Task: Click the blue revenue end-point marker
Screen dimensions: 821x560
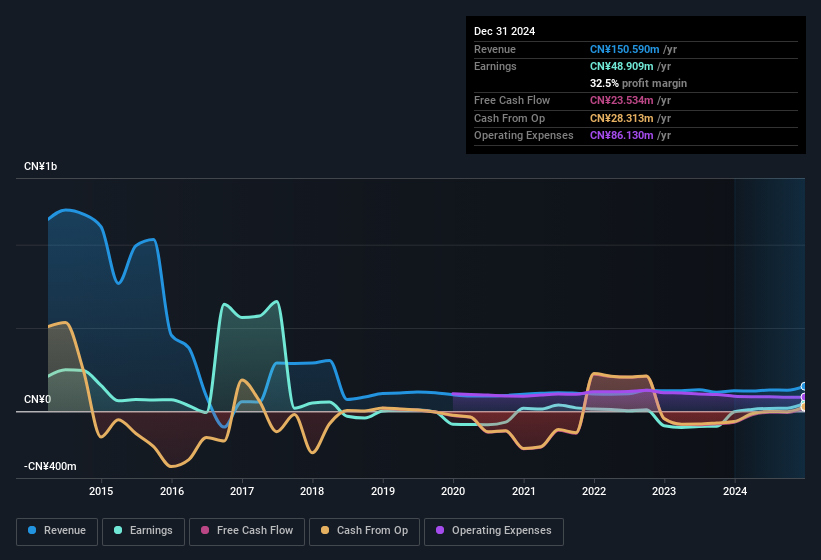Action: (x=804, y=387)
